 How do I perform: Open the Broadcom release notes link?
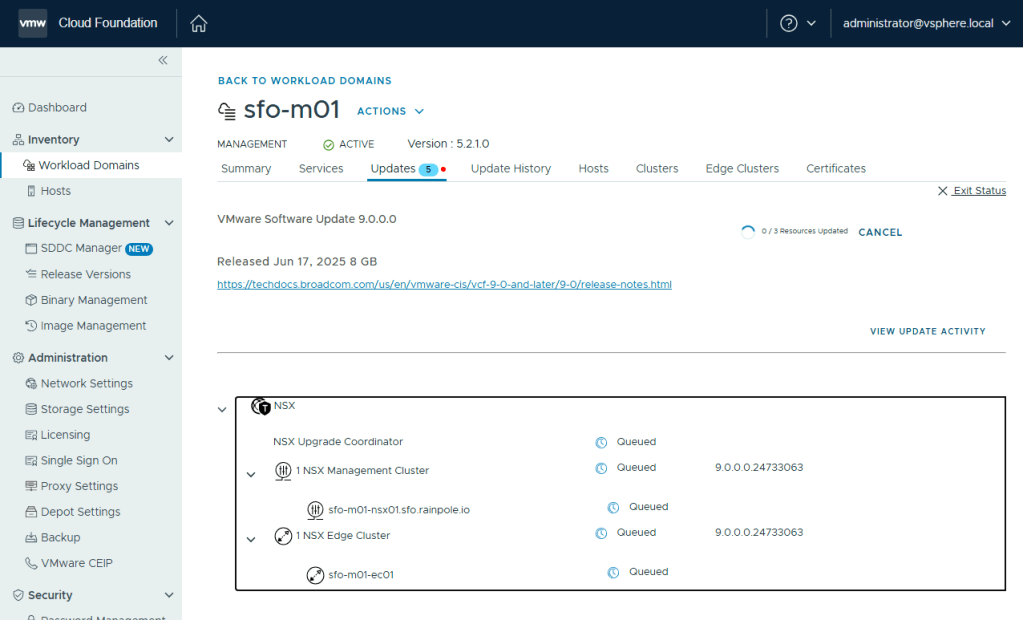tap(444, 285)
